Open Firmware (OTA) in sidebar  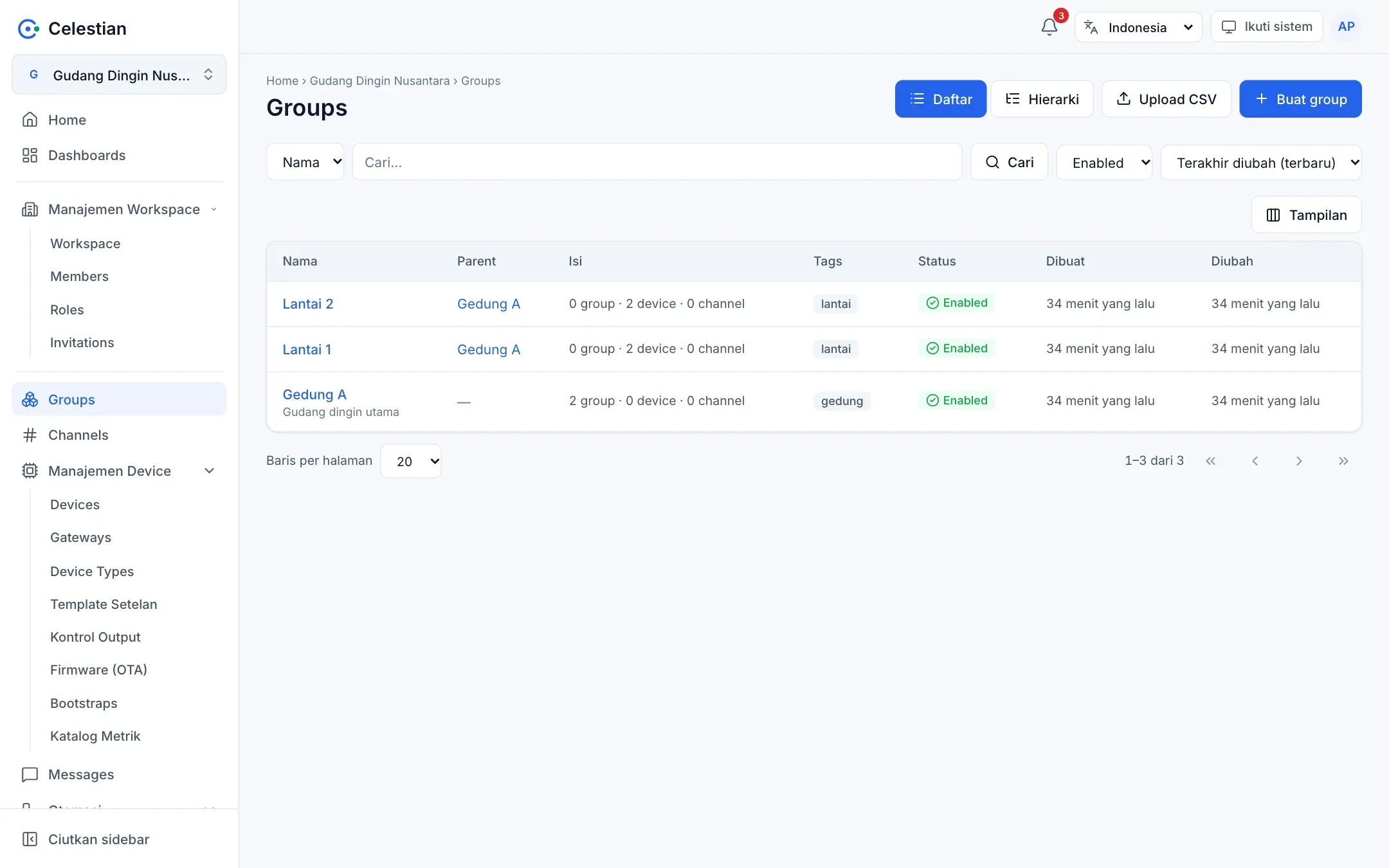98,670
